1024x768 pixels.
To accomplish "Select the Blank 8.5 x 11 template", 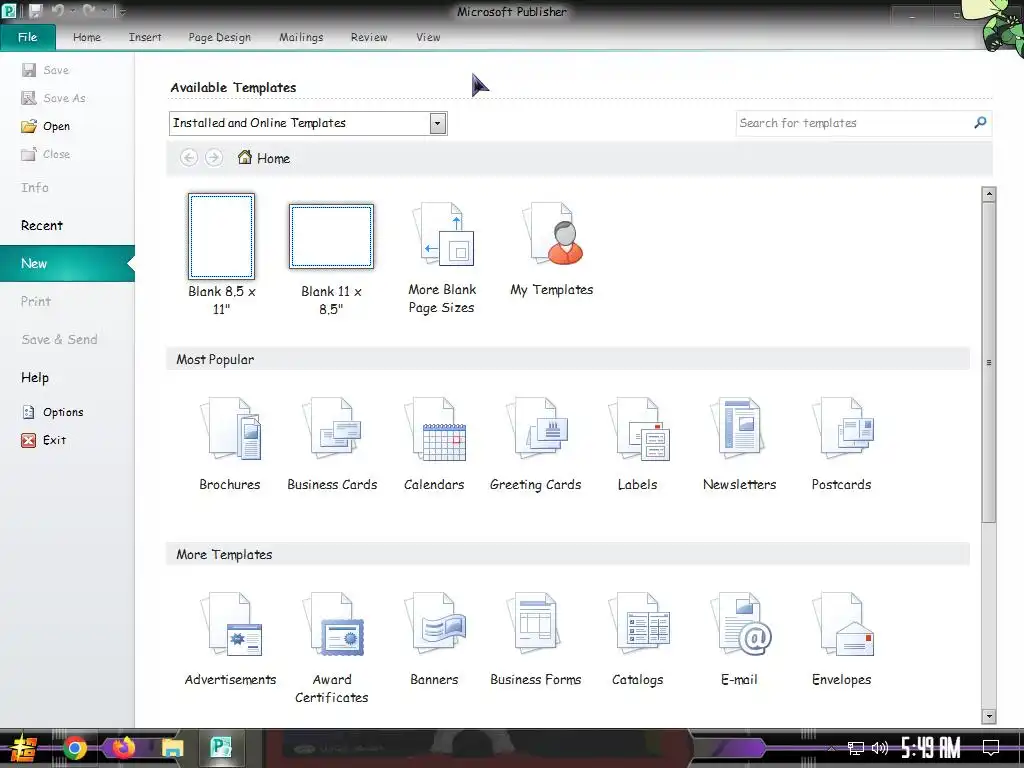I will 221,255.
